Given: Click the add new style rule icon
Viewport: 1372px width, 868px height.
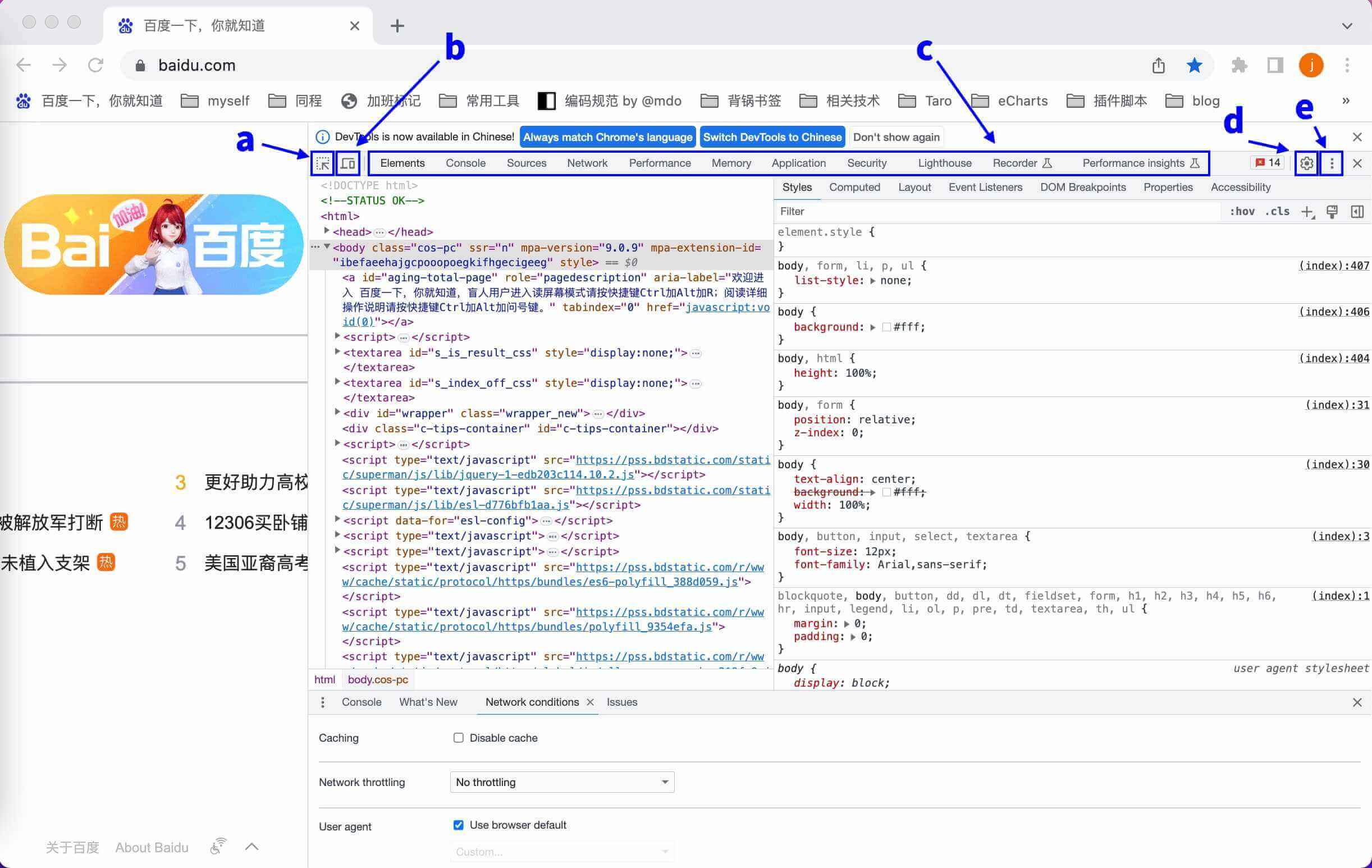Looking at the screenshot, I should point(1307,211).
